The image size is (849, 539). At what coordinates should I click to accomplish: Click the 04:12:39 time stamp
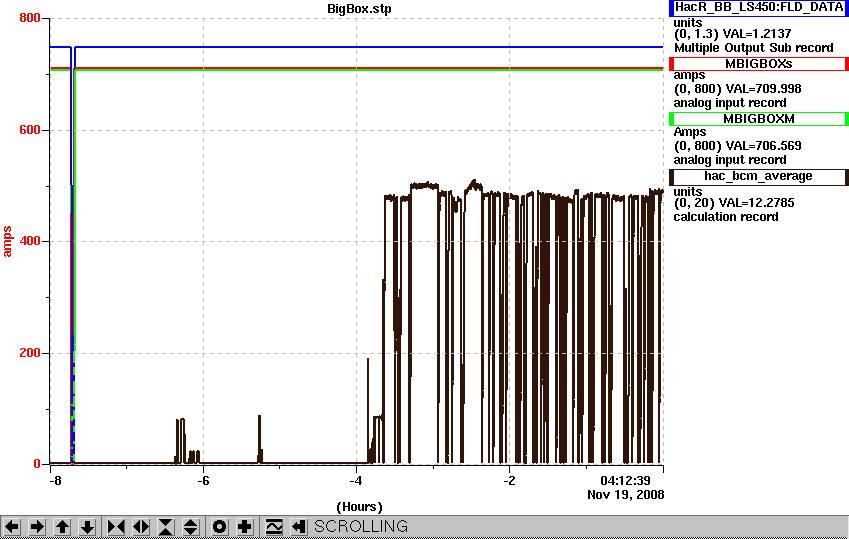pyautogui.click(x=625, y=480)
